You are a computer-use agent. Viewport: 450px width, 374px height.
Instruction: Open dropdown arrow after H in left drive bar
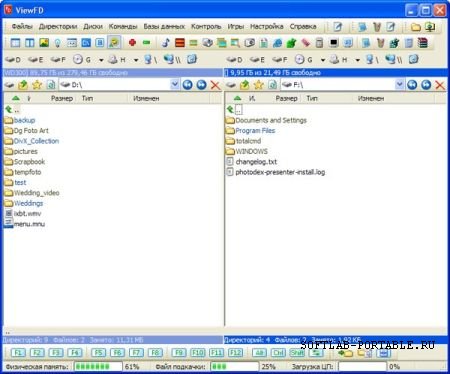click(x=136, y=60)
